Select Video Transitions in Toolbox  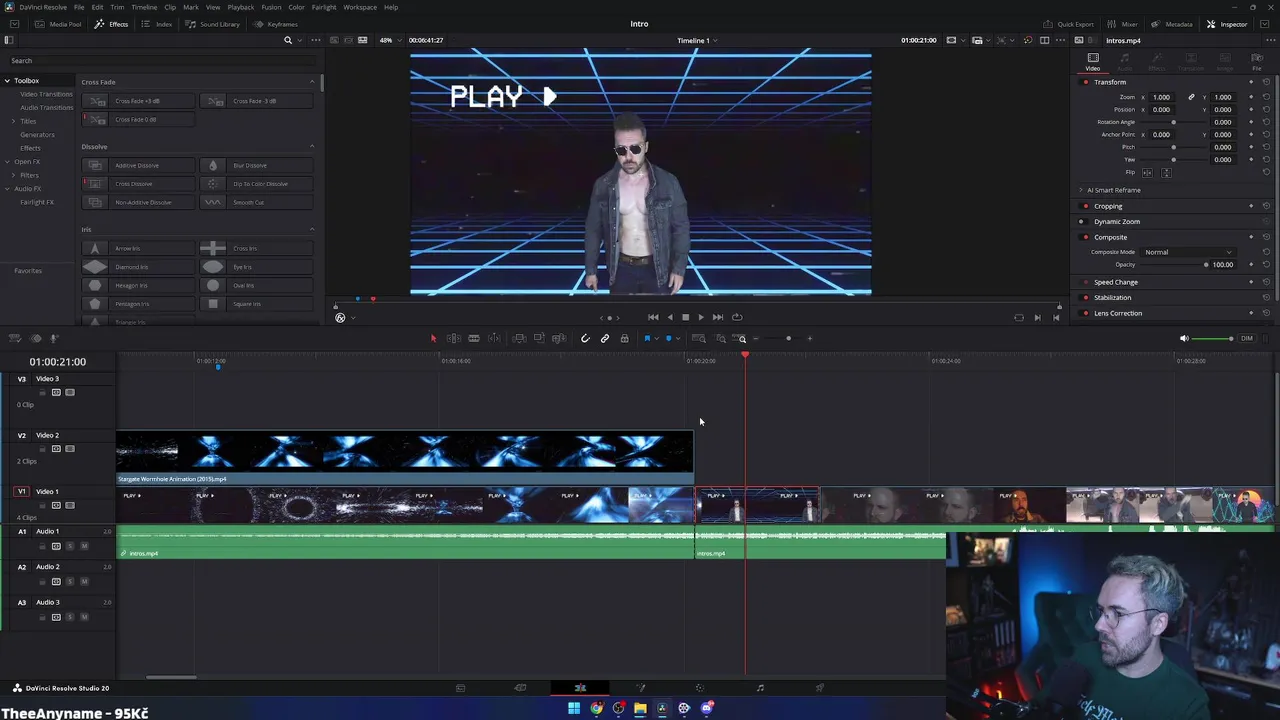tap(46, 94)
